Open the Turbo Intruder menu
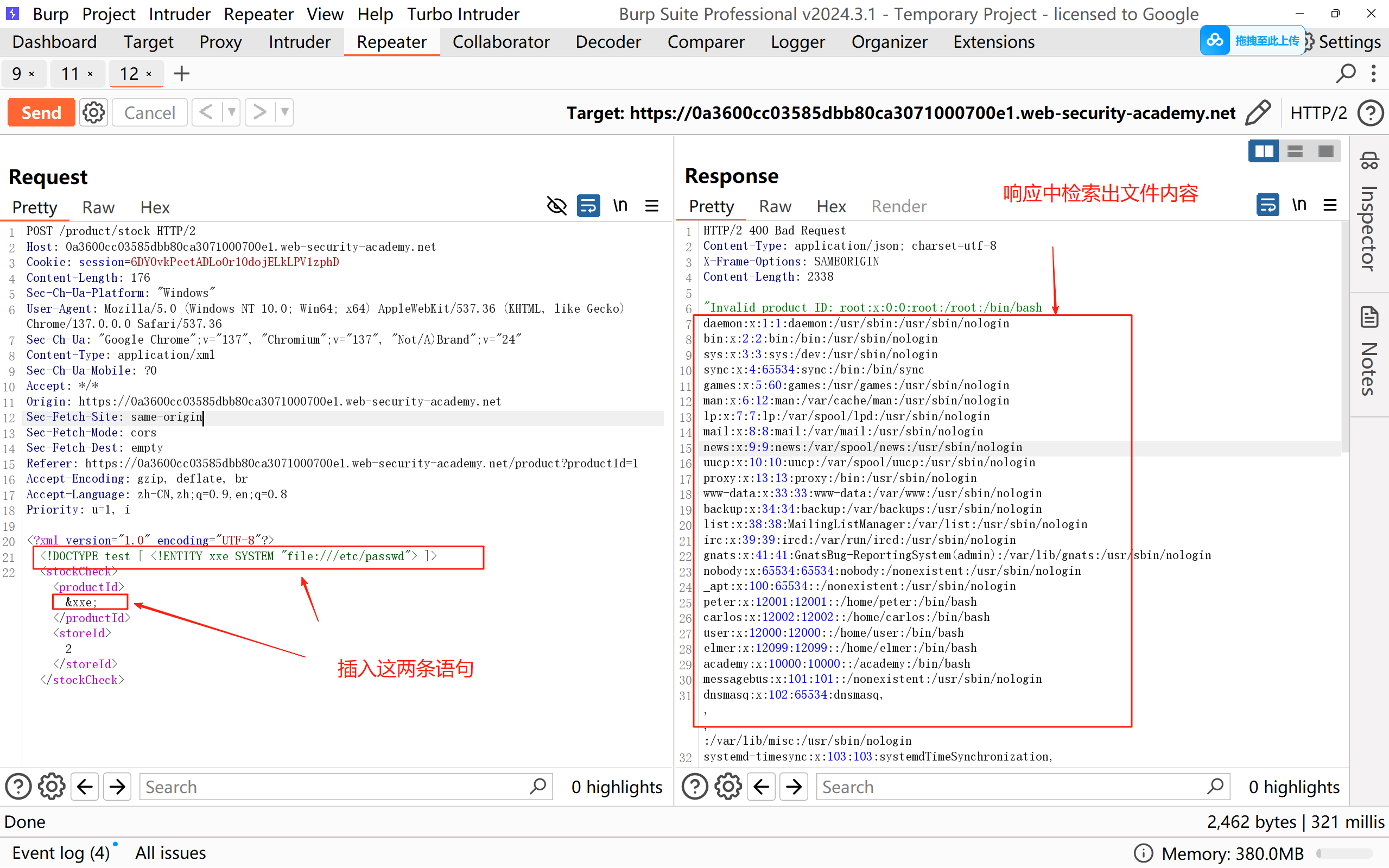Image resolution: width=1389 pixels, height=868 pixels. 462,14
